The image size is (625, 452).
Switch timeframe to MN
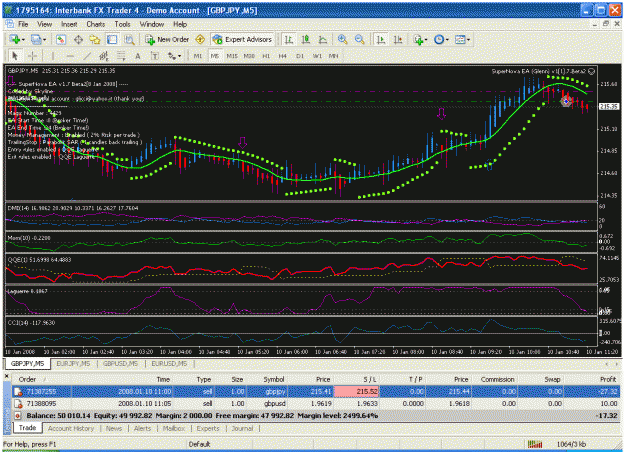tap(333, 56)
